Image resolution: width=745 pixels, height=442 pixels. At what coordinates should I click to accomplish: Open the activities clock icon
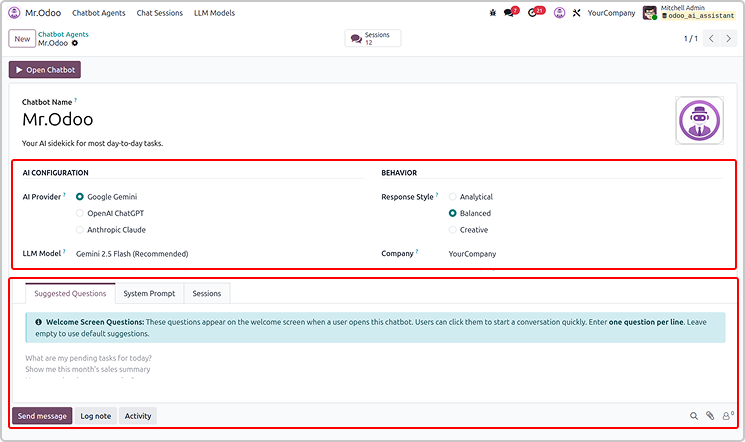pyautogui.click(x=535, y=13)
